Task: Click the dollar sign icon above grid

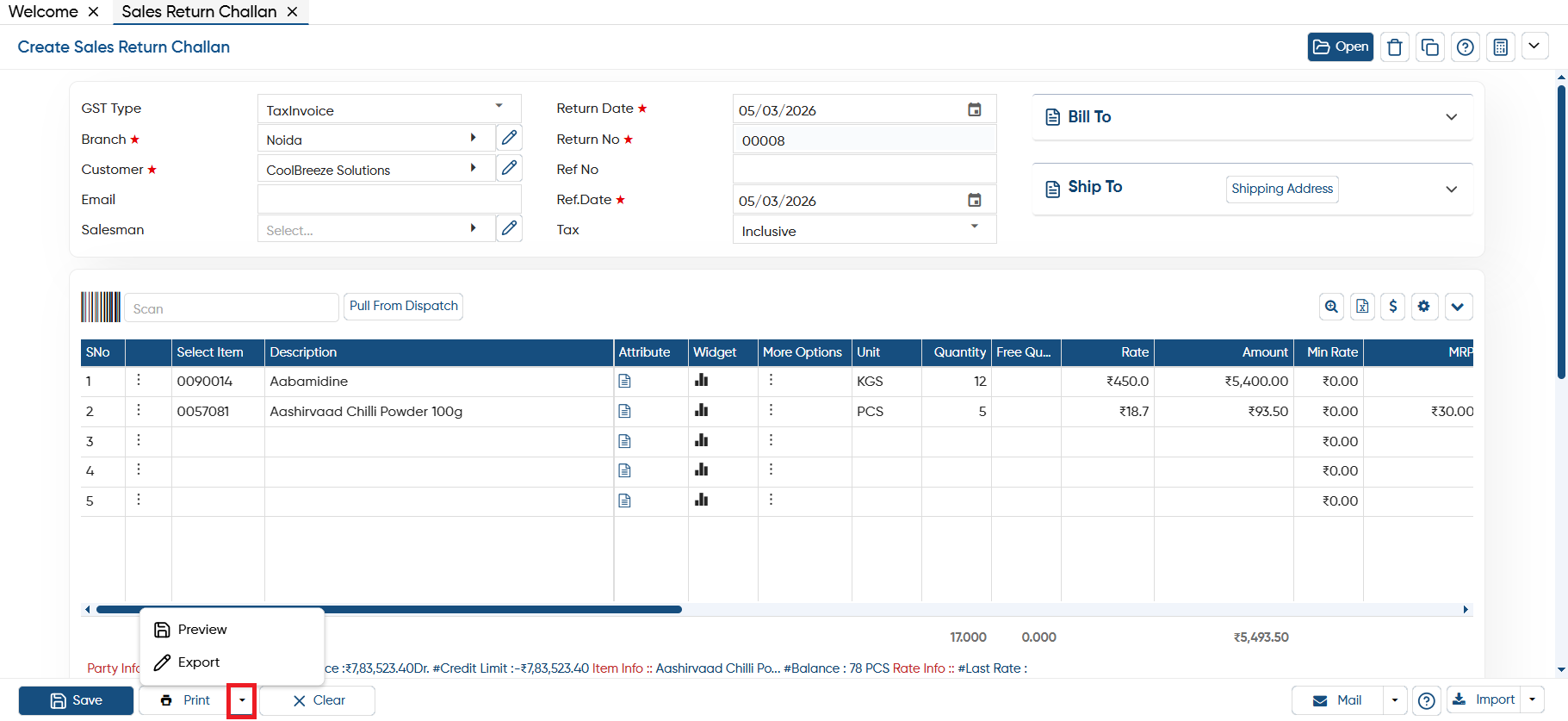Action: point(1393,307)
